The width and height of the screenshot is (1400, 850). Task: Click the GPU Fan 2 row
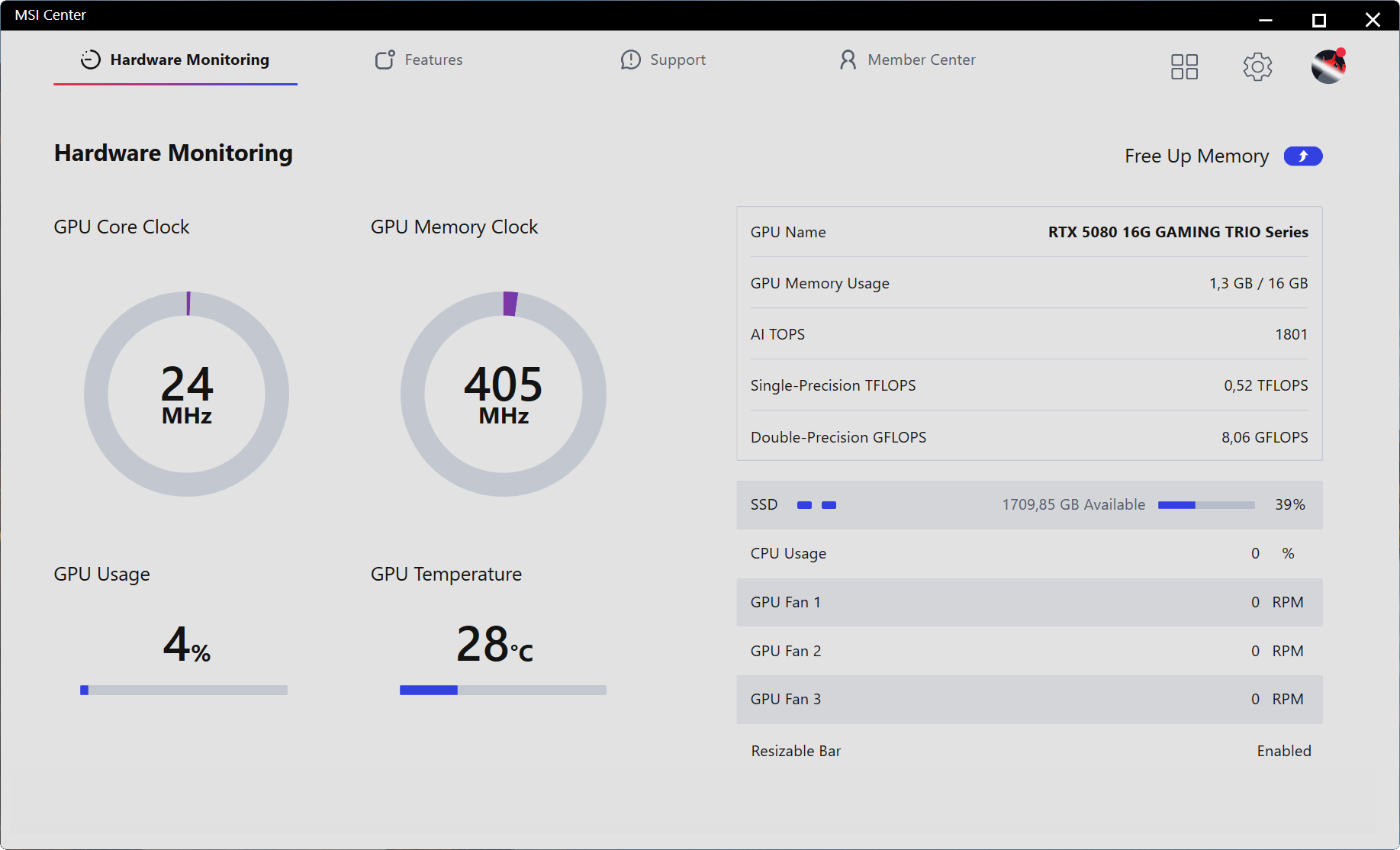pos(1029,651)
